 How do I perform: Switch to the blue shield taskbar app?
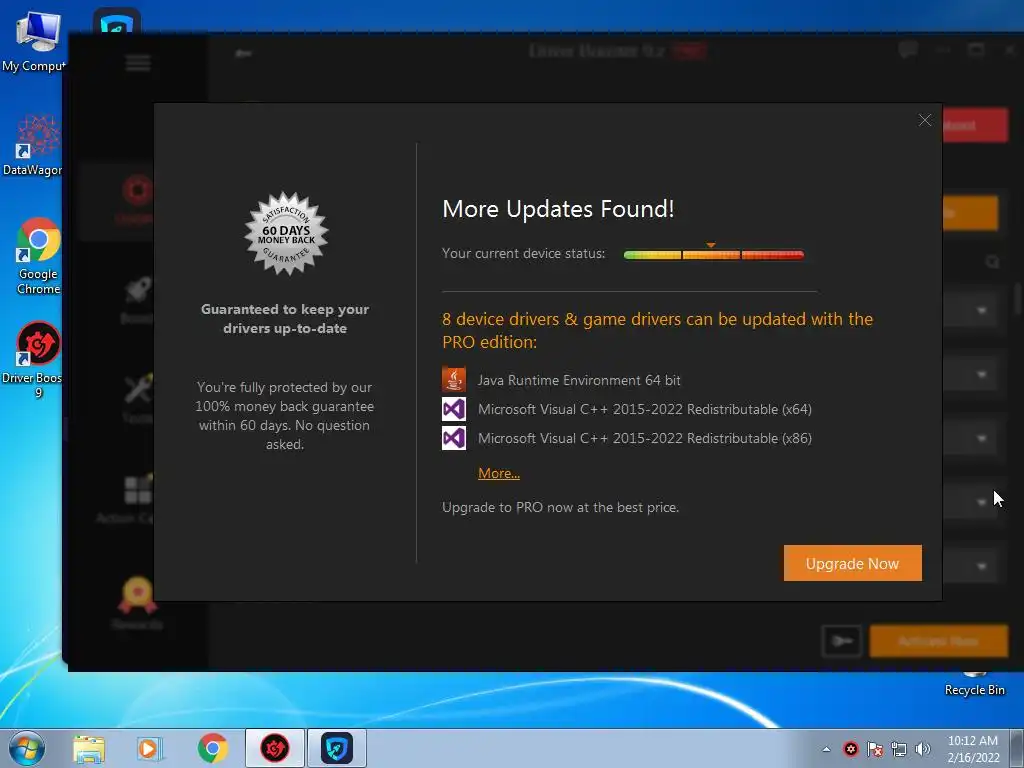pos(337,748)
